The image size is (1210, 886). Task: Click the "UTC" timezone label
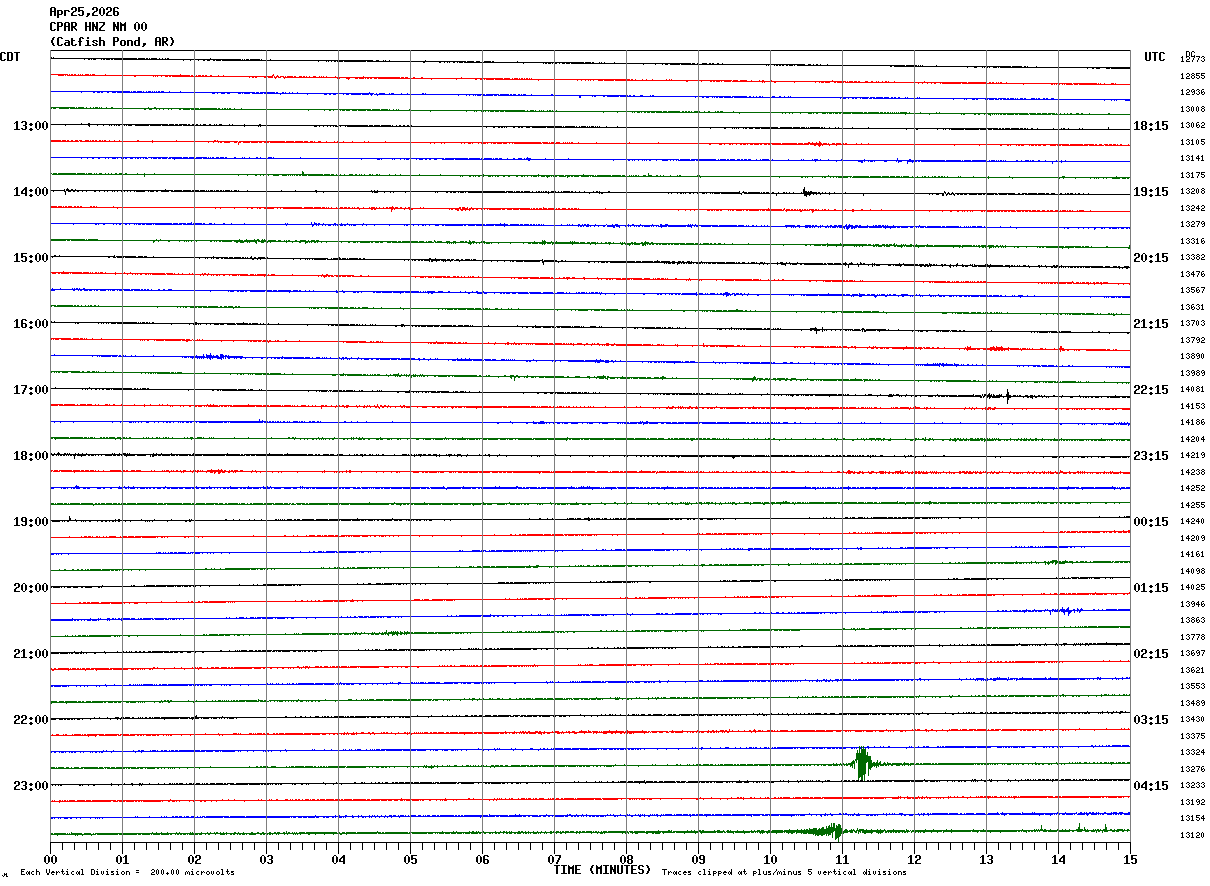tap(1155, 57)
